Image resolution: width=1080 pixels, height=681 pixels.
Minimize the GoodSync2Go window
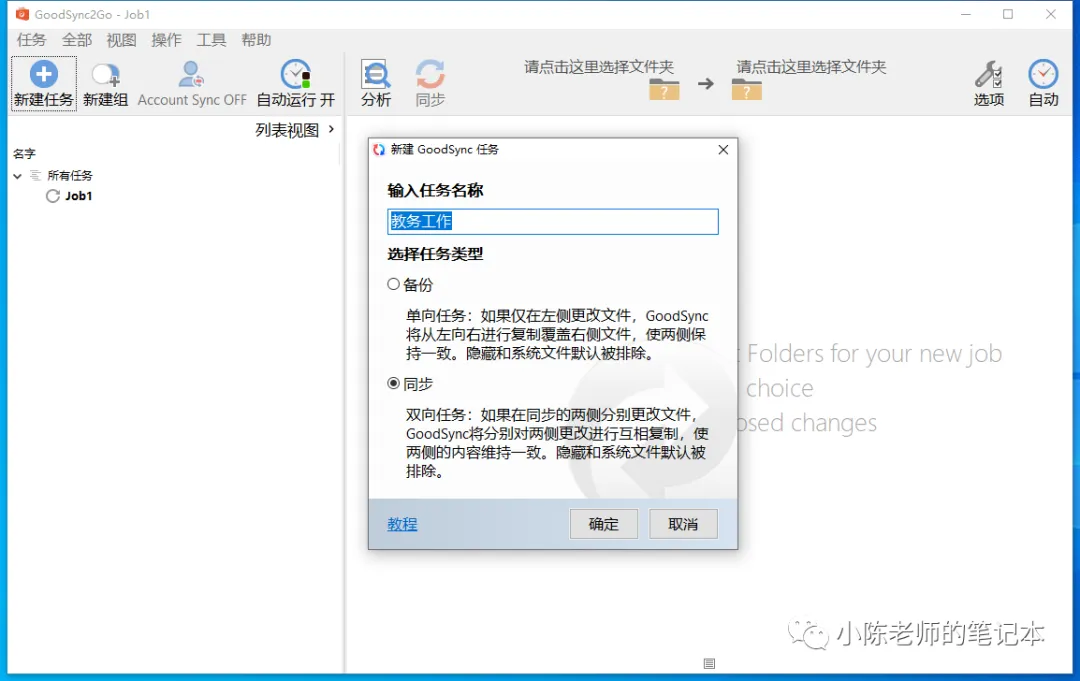pos(966,14)
